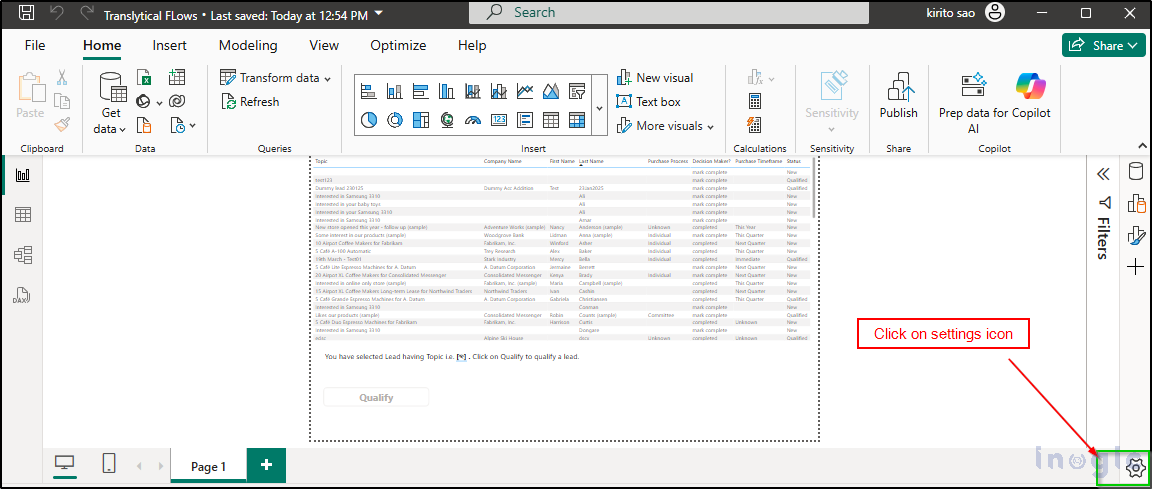Switch to mobile layout view
This screenshot has height=489, width=1152.
click(109, 464)
